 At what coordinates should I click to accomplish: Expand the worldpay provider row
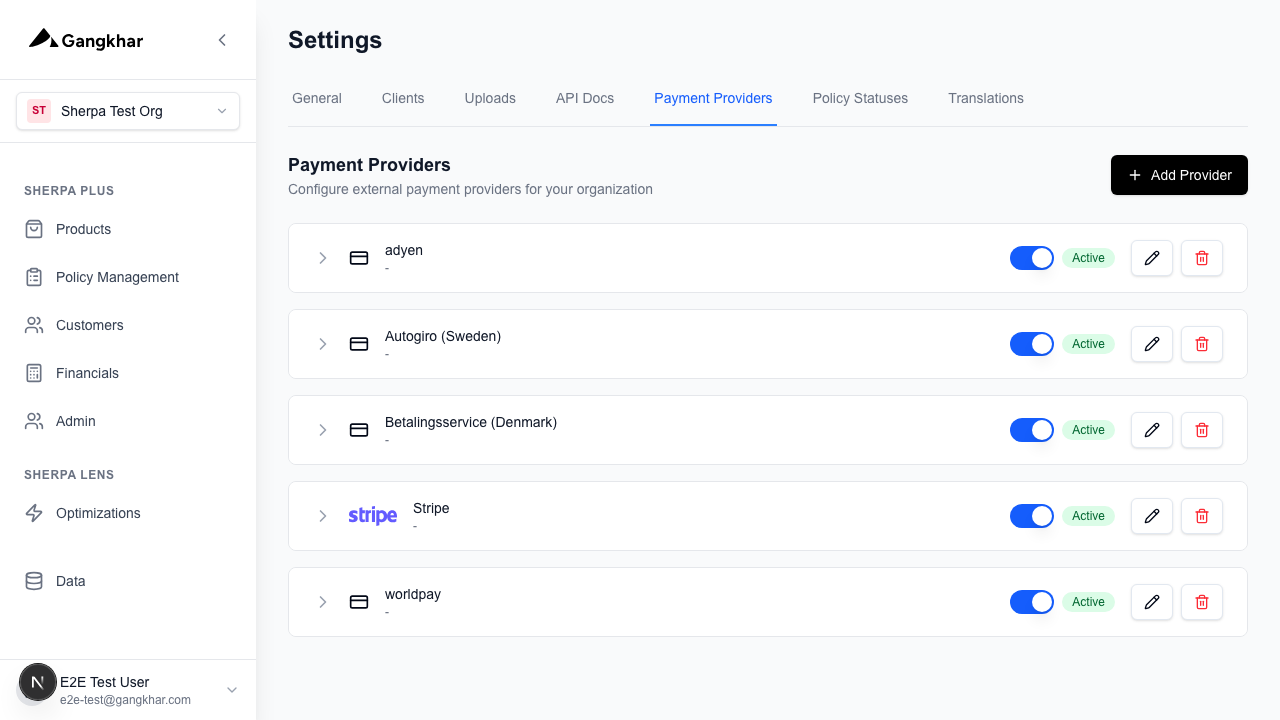pos(323,602)
